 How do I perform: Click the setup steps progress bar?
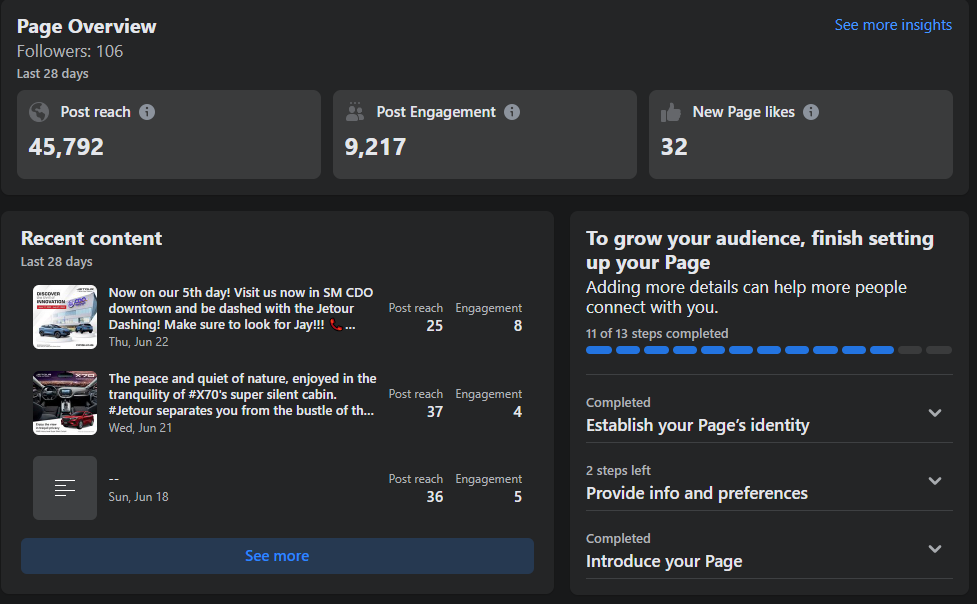click(768, 350)
